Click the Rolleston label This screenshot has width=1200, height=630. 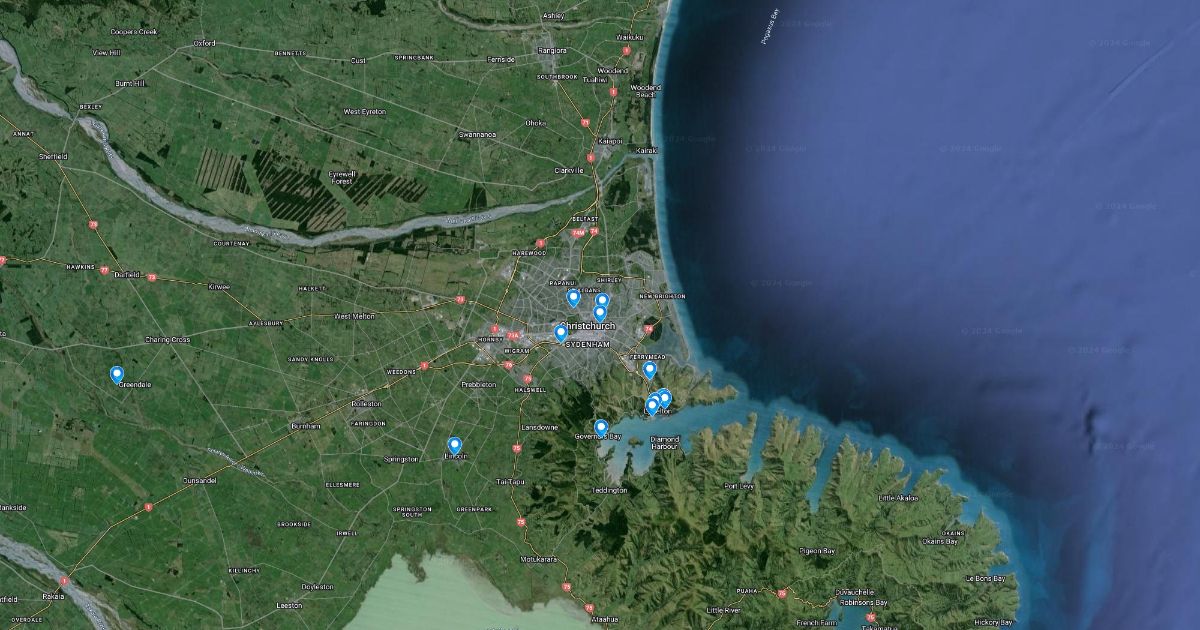[366, 403]
